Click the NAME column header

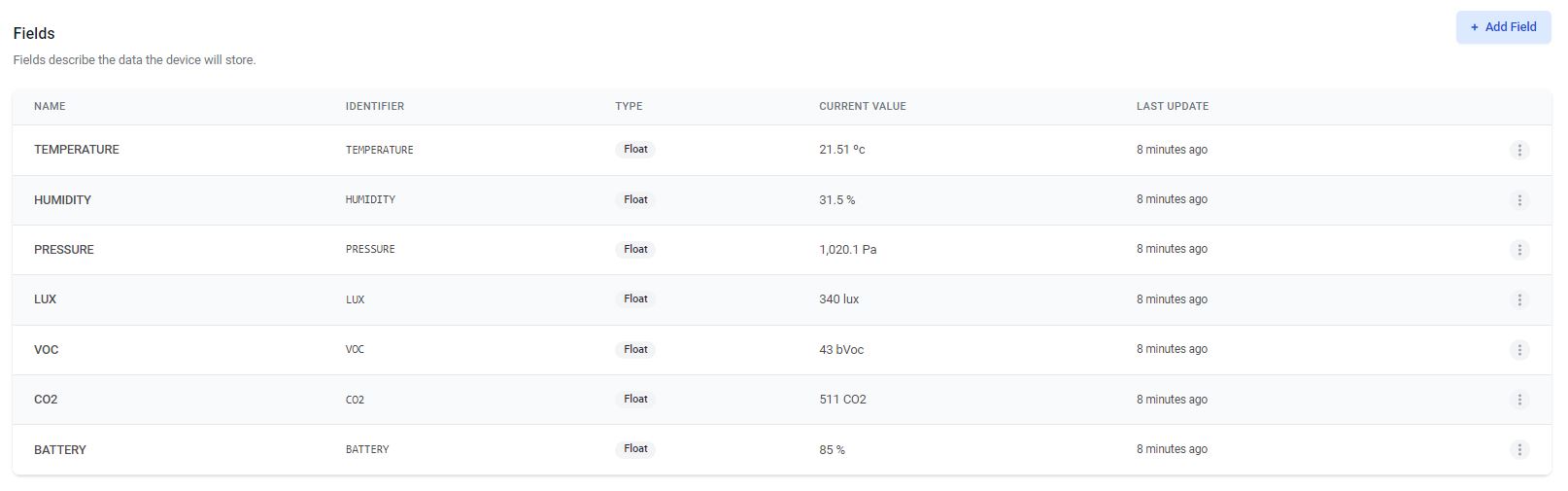point(50,106)
